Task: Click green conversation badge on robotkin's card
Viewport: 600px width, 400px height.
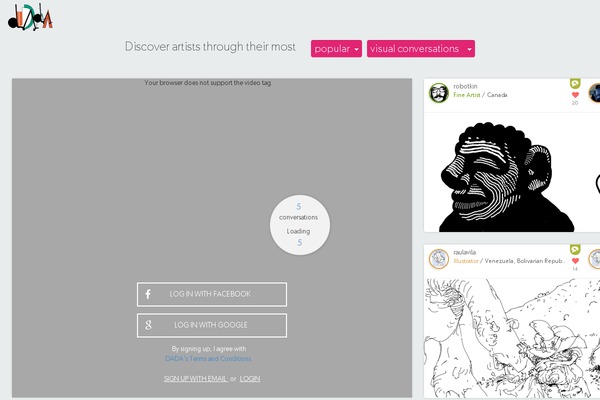Action: point(575,83)
